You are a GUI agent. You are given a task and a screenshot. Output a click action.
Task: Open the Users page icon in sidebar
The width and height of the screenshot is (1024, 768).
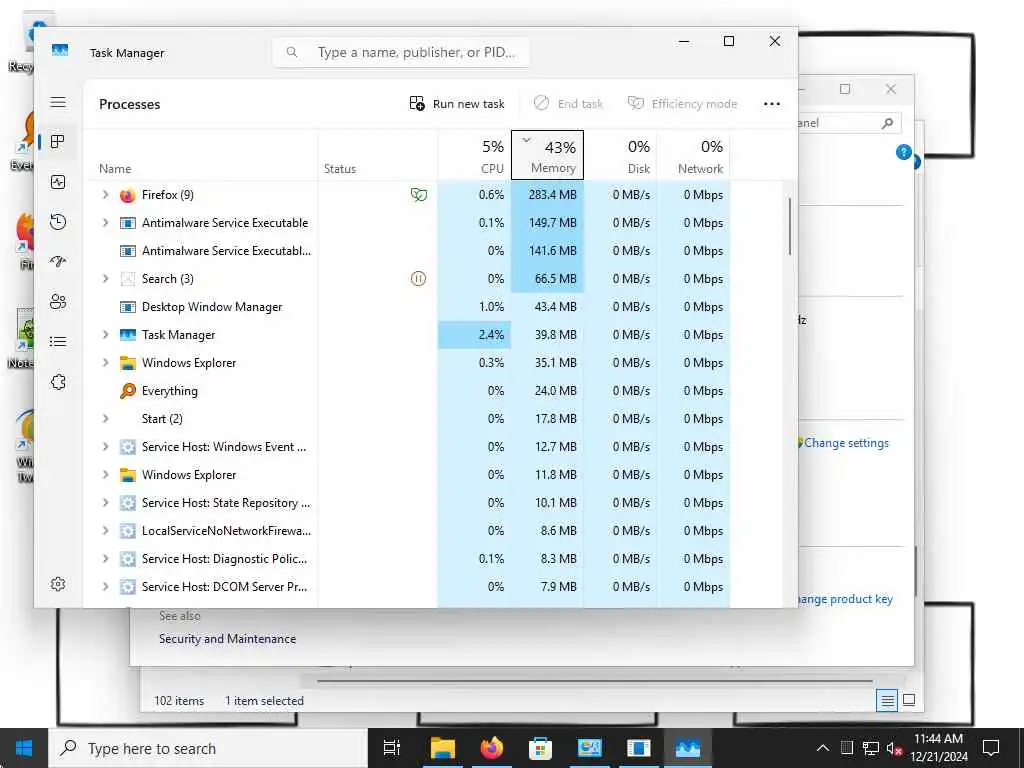tap(58, 302)
